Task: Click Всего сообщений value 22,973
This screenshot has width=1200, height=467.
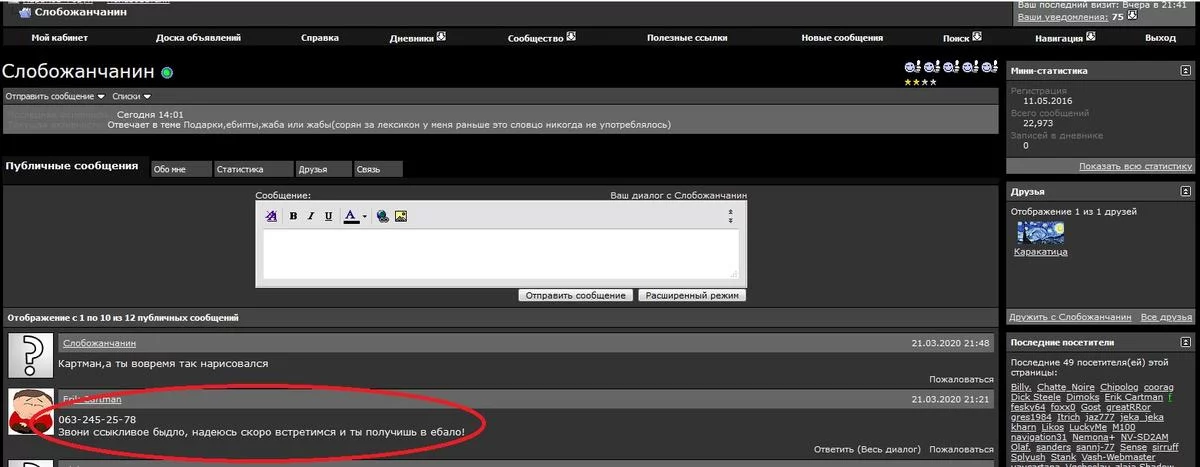Action: [1038, 123]
